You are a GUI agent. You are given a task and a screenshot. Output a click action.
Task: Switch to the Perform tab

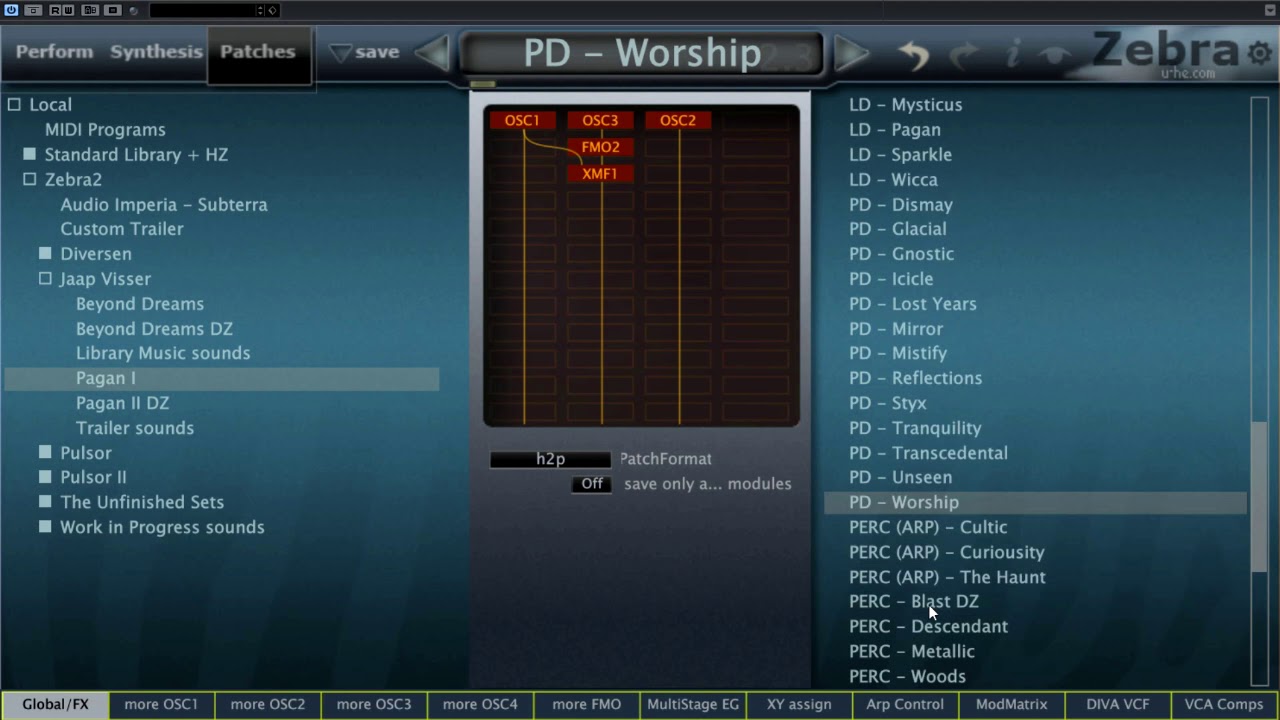click(54, 52)
